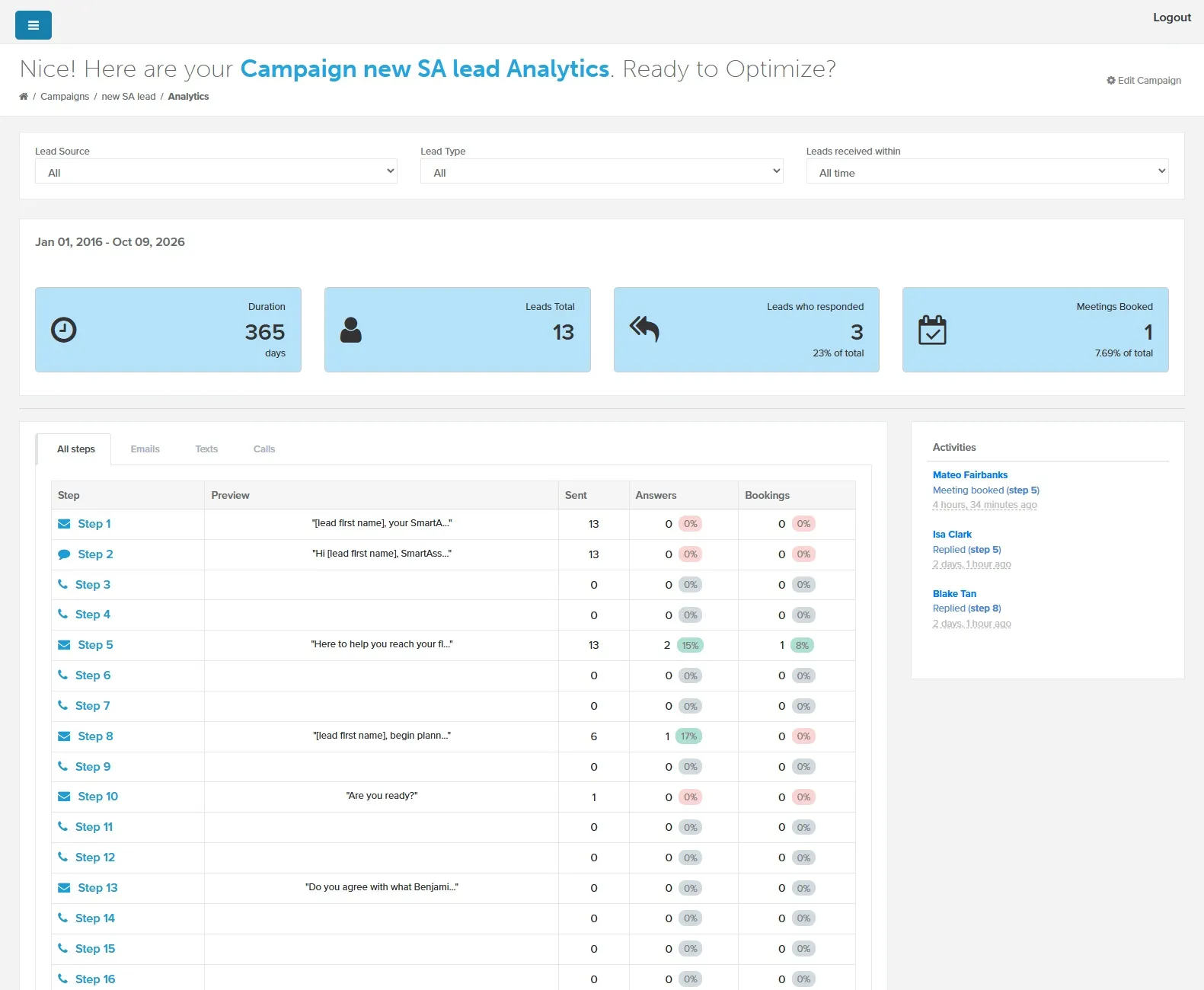Open the Step 13 link

[x=97, y=888]
